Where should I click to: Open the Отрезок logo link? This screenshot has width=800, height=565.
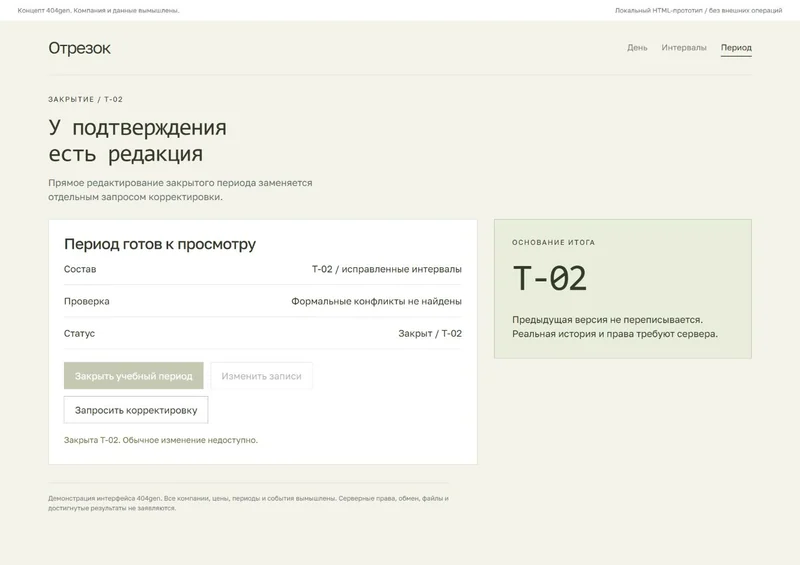[79, 48]
